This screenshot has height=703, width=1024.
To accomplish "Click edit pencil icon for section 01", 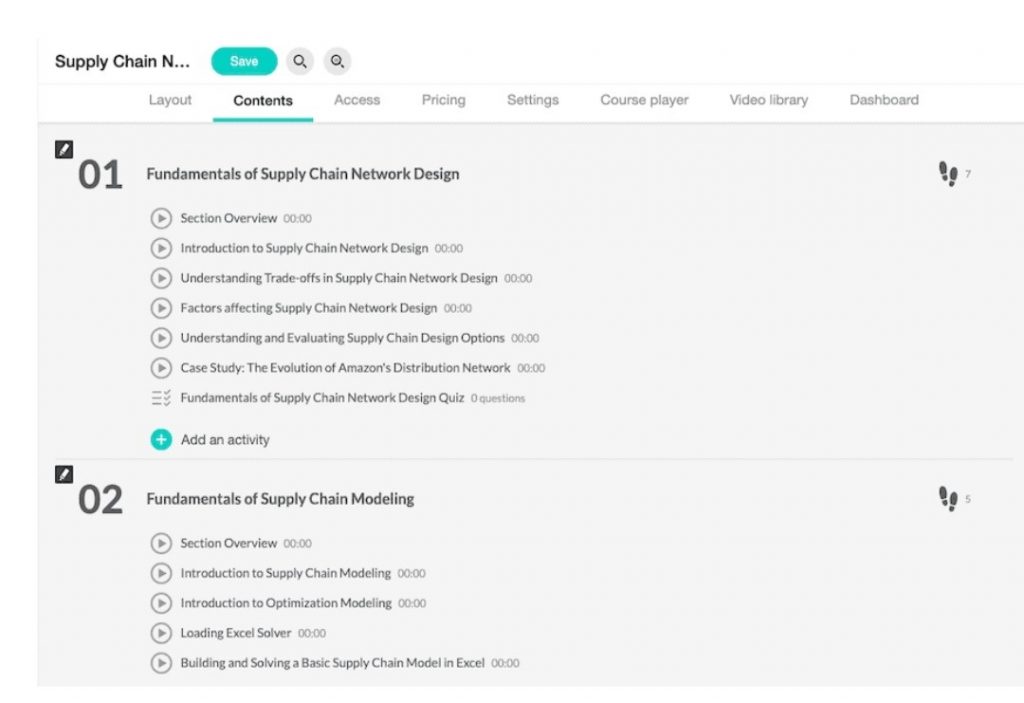I will click(64, 149).
